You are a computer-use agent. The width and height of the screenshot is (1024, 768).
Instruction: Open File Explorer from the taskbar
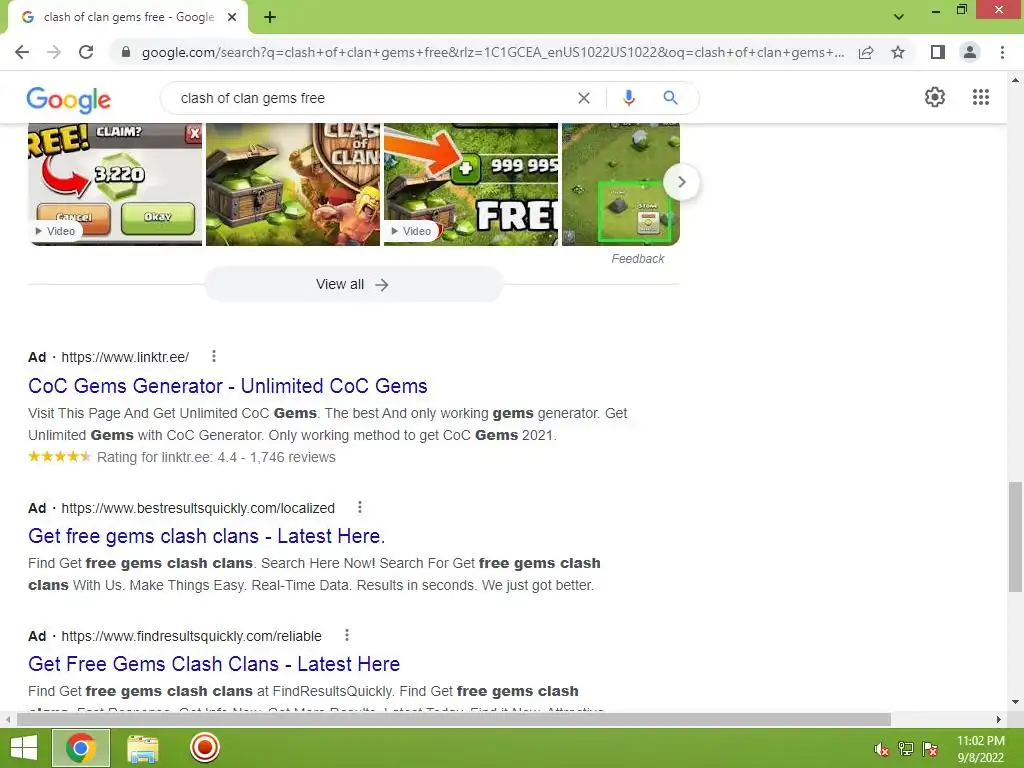pos(142,748)
